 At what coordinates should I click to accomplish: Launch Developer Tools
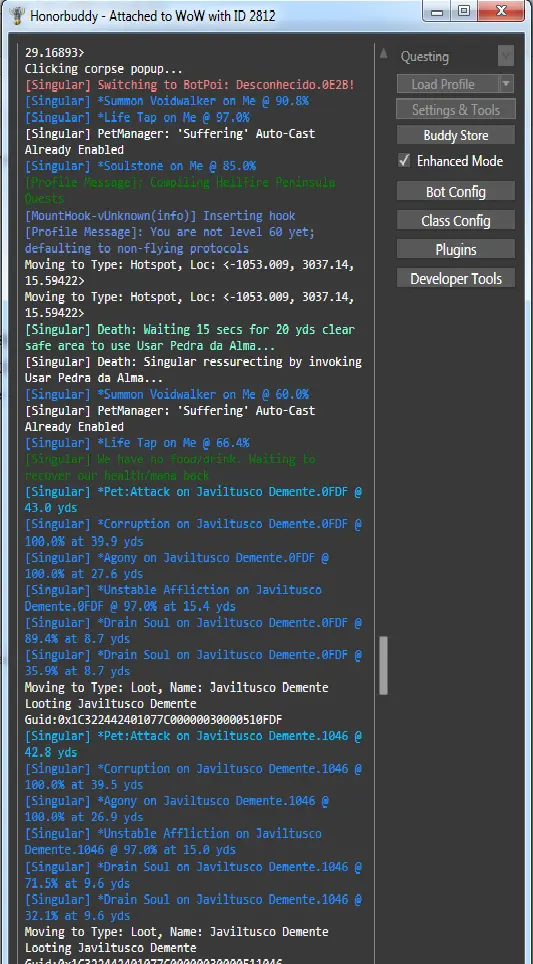coord(456,278)
